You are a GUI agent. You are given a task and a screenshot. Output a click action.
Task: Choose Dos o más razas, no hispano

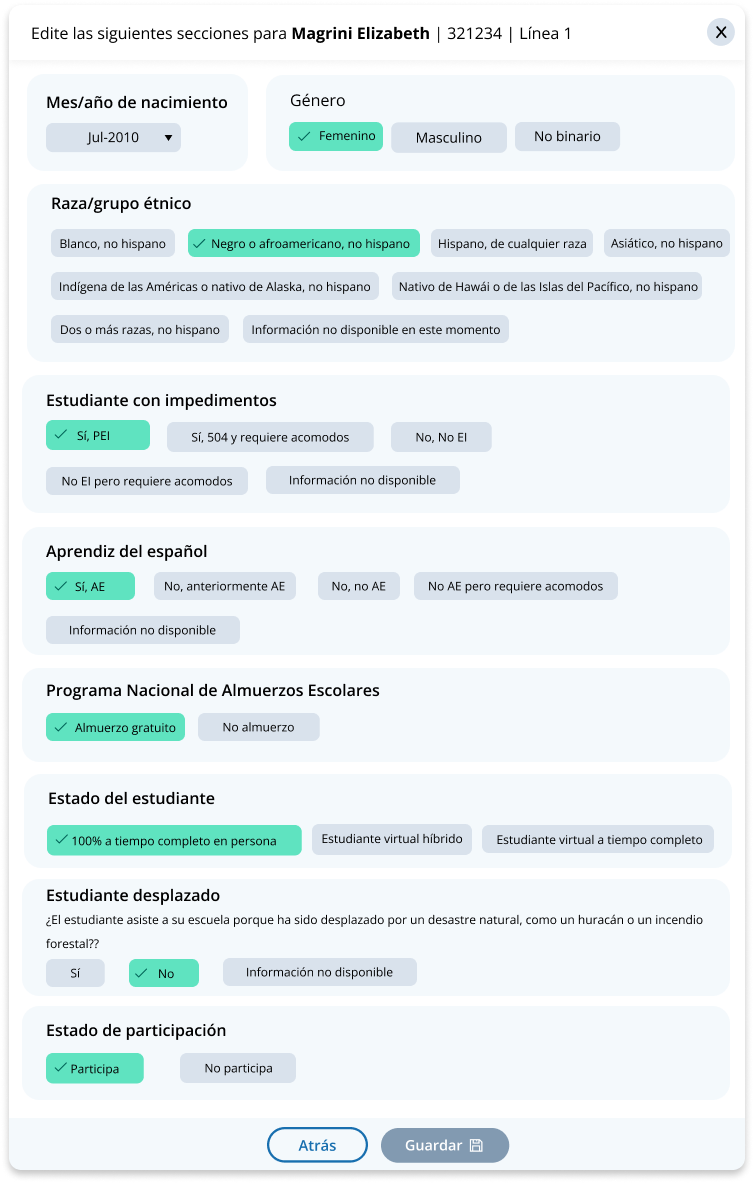point(139,329)
